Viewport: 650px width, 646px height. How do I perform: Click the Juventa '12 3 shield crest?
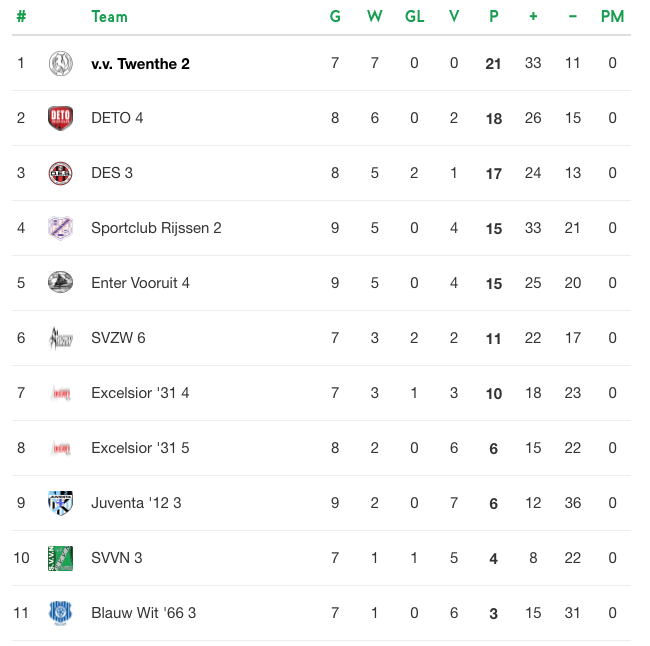[61, 503]
